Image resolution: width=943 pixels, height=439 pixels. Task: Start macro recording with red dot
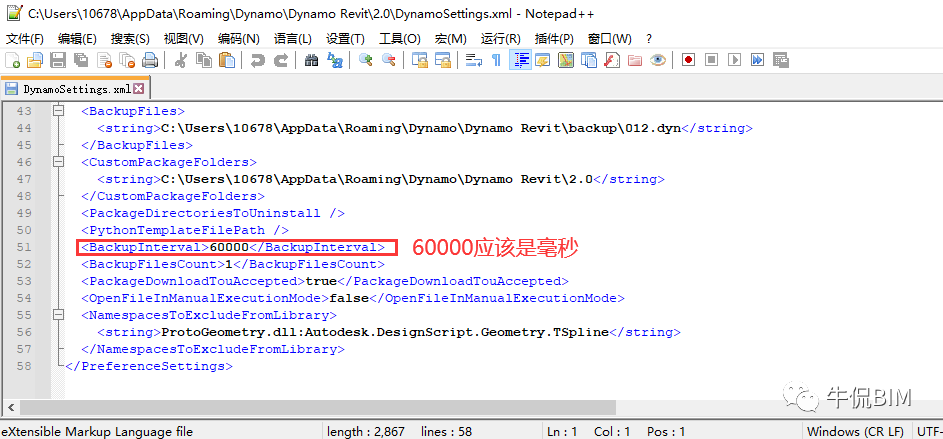tap(689, 60)
